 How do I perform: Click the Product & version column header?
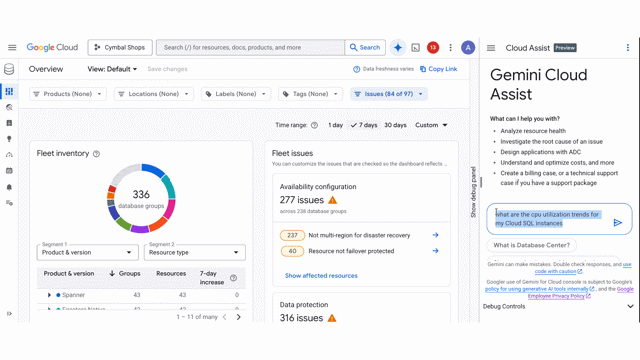pos(69,273)
